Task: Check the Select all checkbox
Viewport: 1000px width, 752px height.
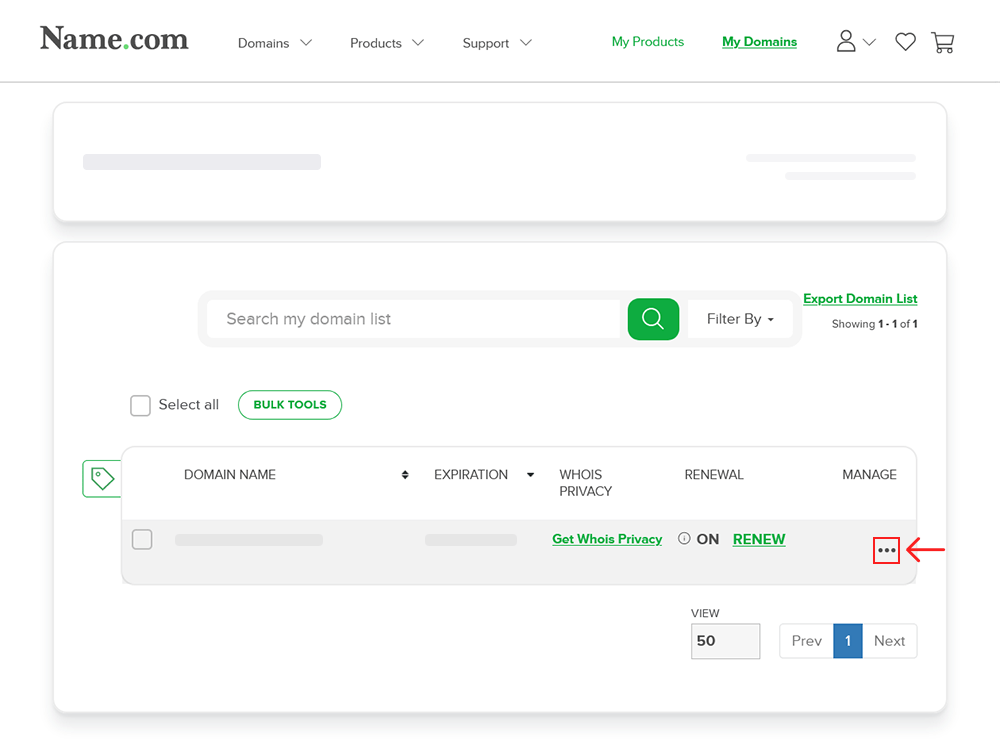Action: point(140,405)
